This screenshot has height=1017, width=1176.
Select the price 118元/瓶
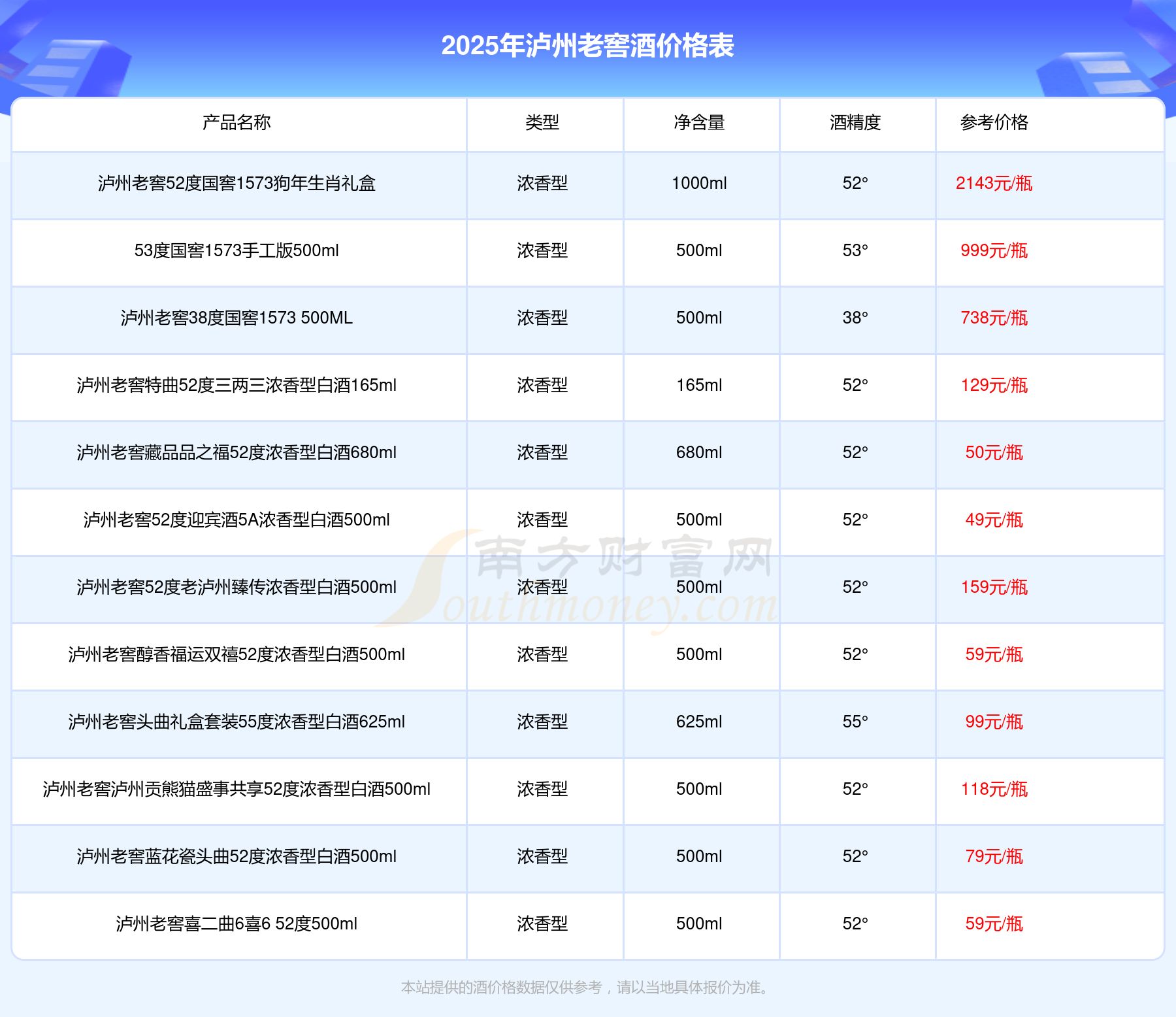coord(994,789)
